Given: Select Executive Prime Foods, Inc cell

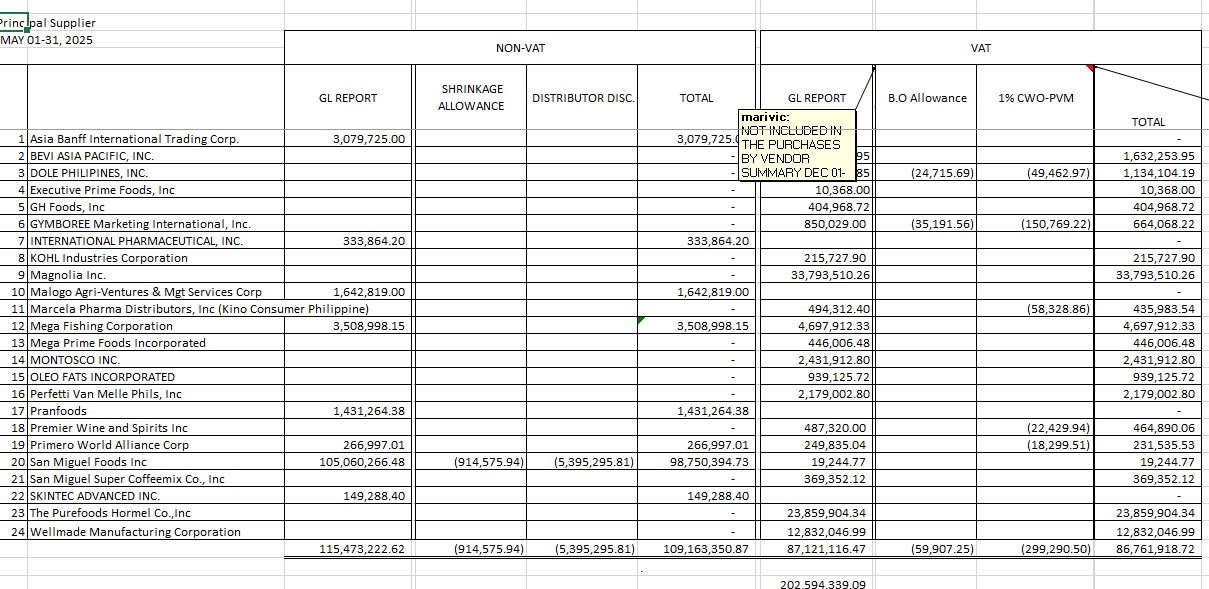Looking at the screenshot, I should pyautogui.click(x=156, y=190).
